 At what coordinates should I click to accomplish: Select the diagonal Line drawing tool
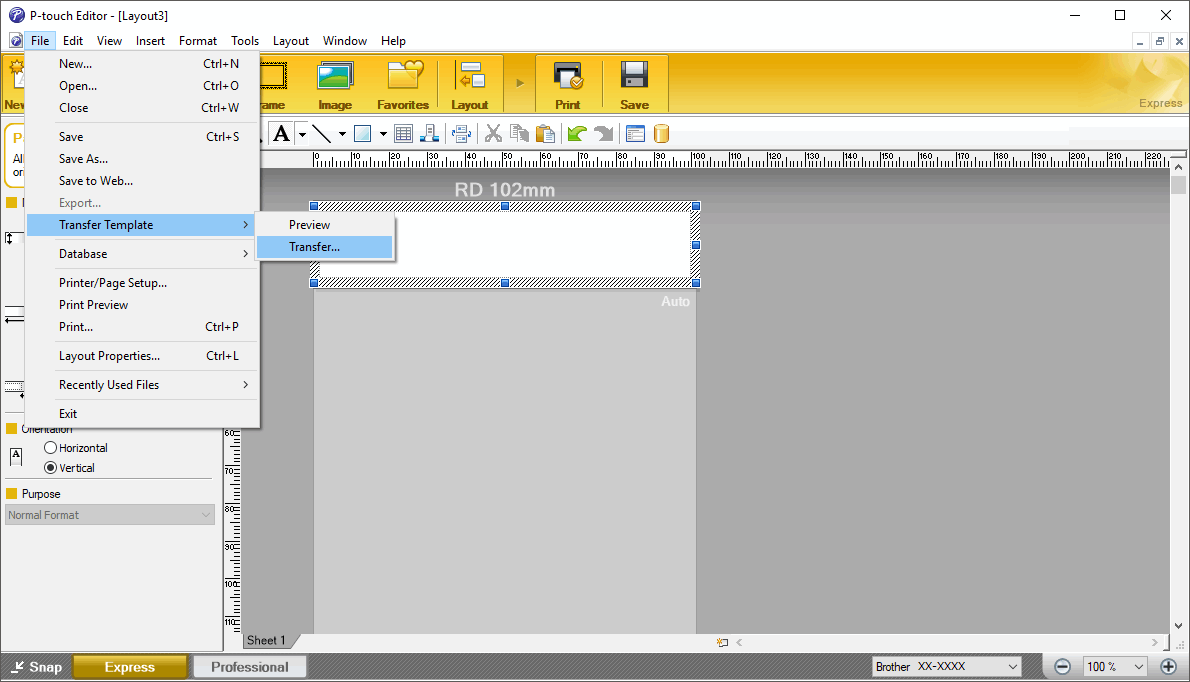coord(322,134)
